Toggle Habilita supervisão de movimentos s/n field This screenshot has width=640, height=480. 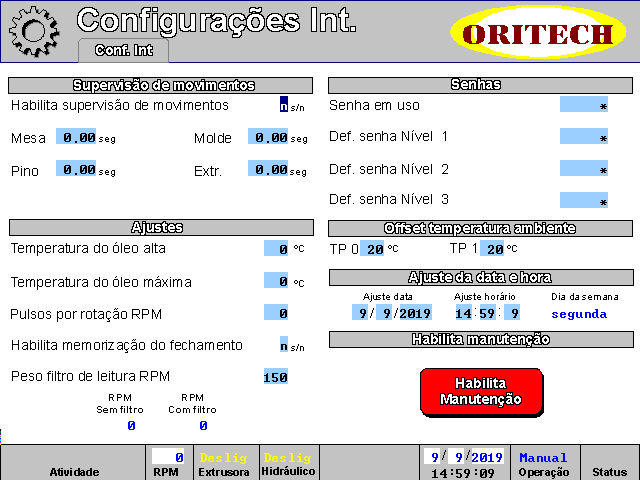pos(284,105)
